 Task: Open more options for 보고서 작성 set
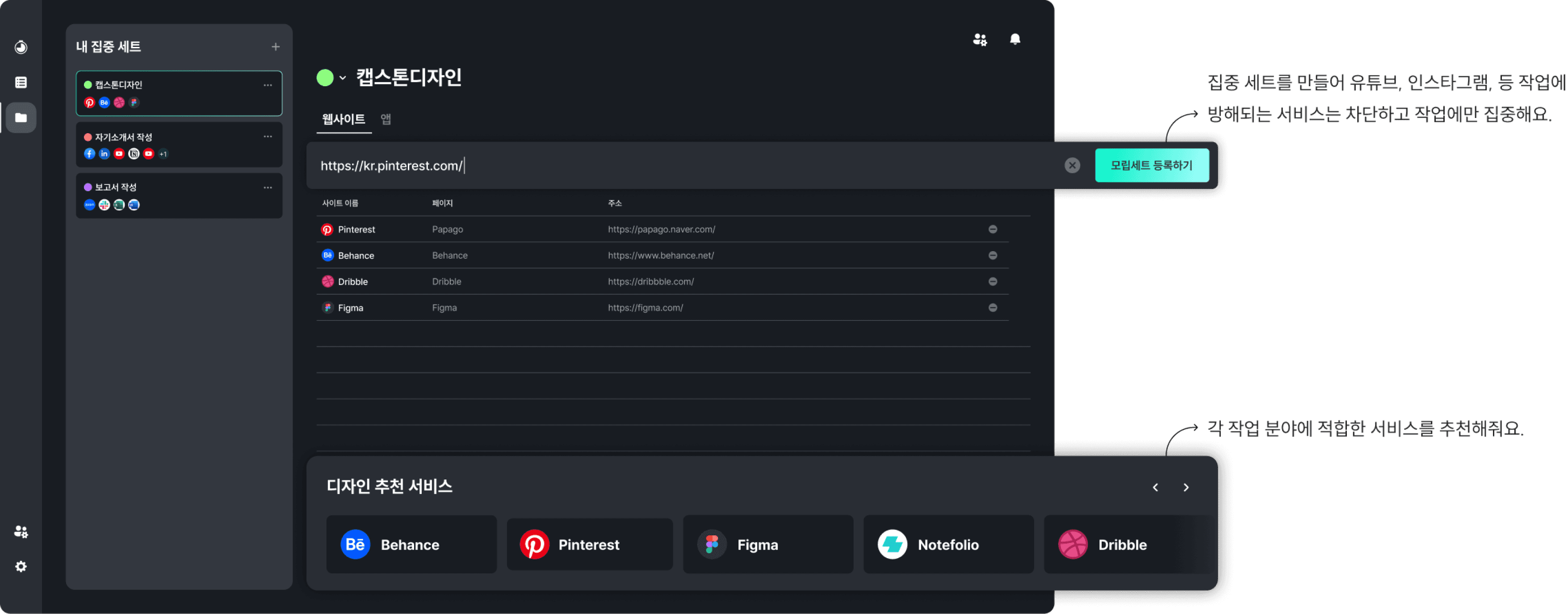coord(268,187)
